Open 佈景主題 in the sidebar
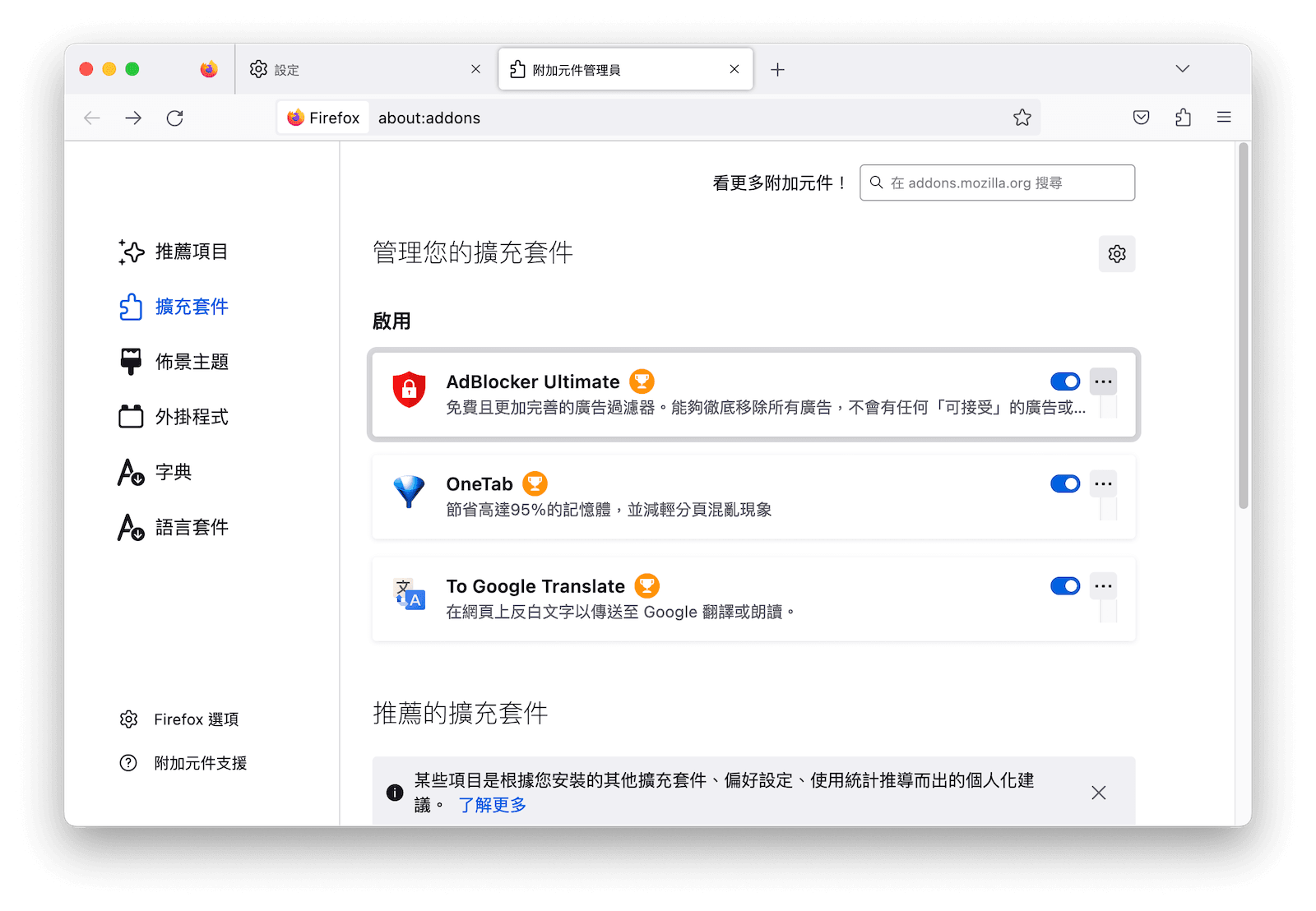This screenshot has height=911, width=1316. click(173, 362)
